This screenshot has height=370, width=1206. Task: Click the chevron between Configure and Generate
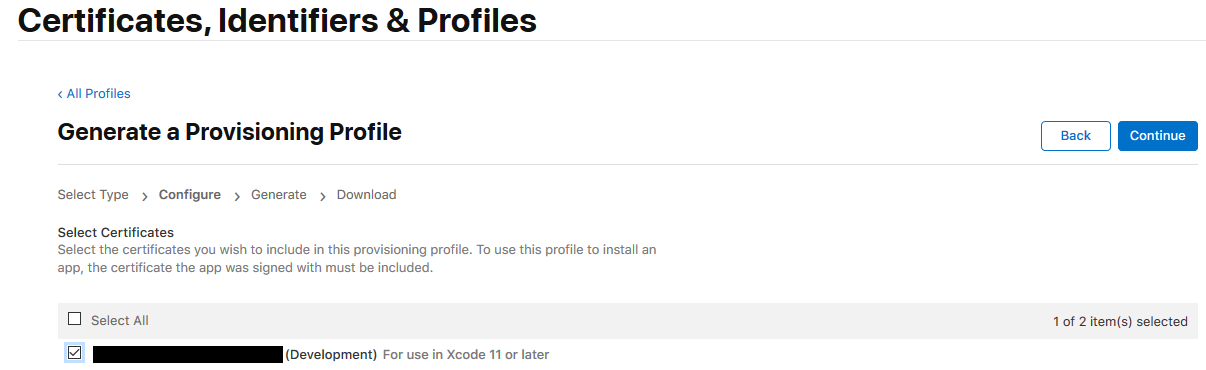pos(237,196)
